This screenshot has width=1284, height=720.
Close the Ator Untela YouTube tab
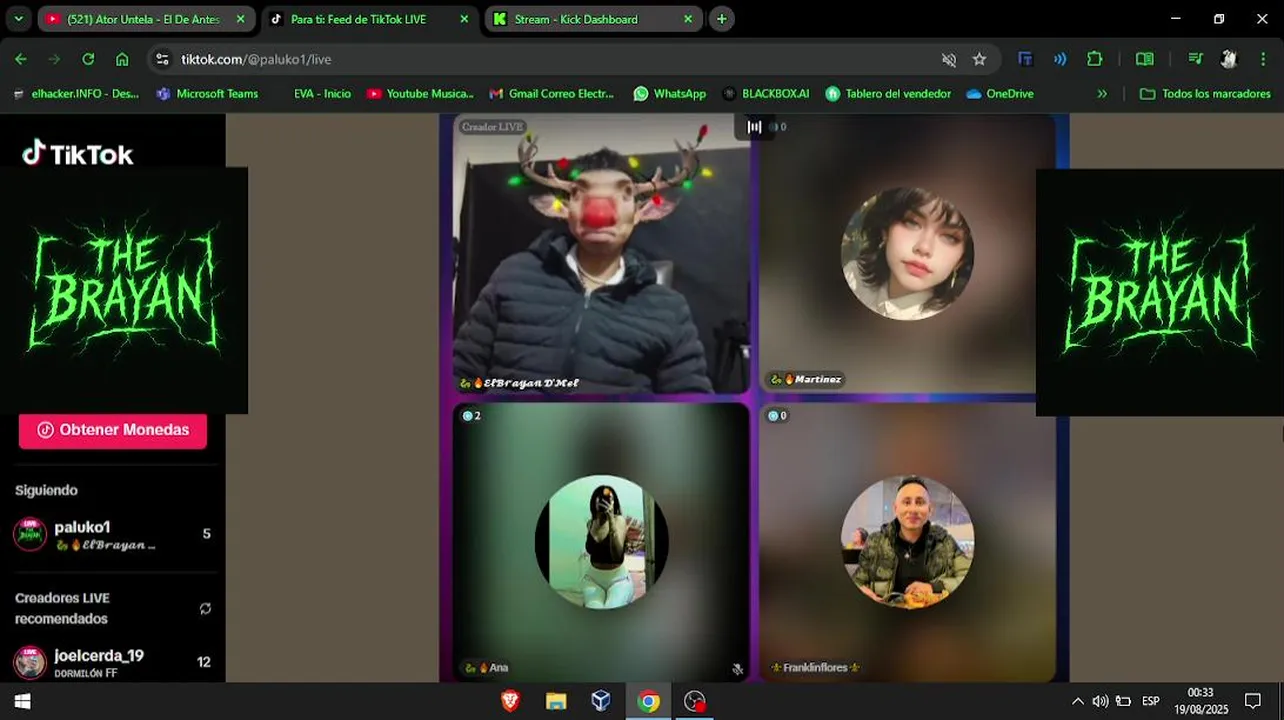tap(240, 19)
